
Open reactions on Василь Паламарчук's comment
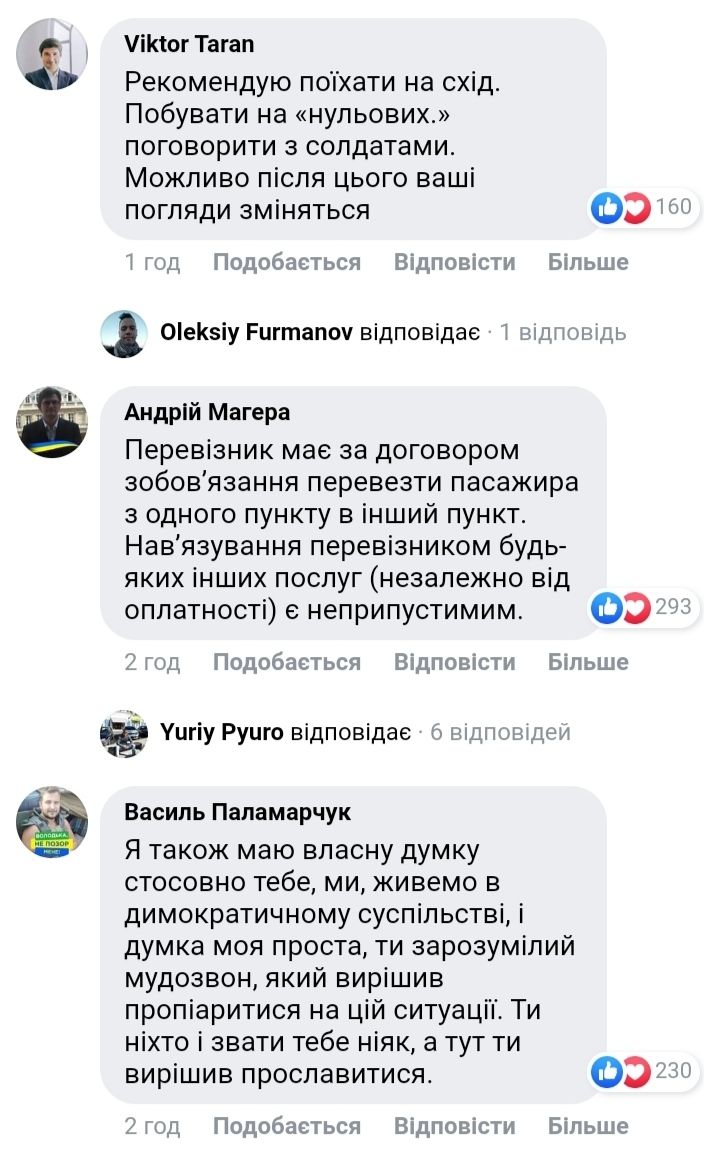pyautogui.click(x=643, y=1071)
